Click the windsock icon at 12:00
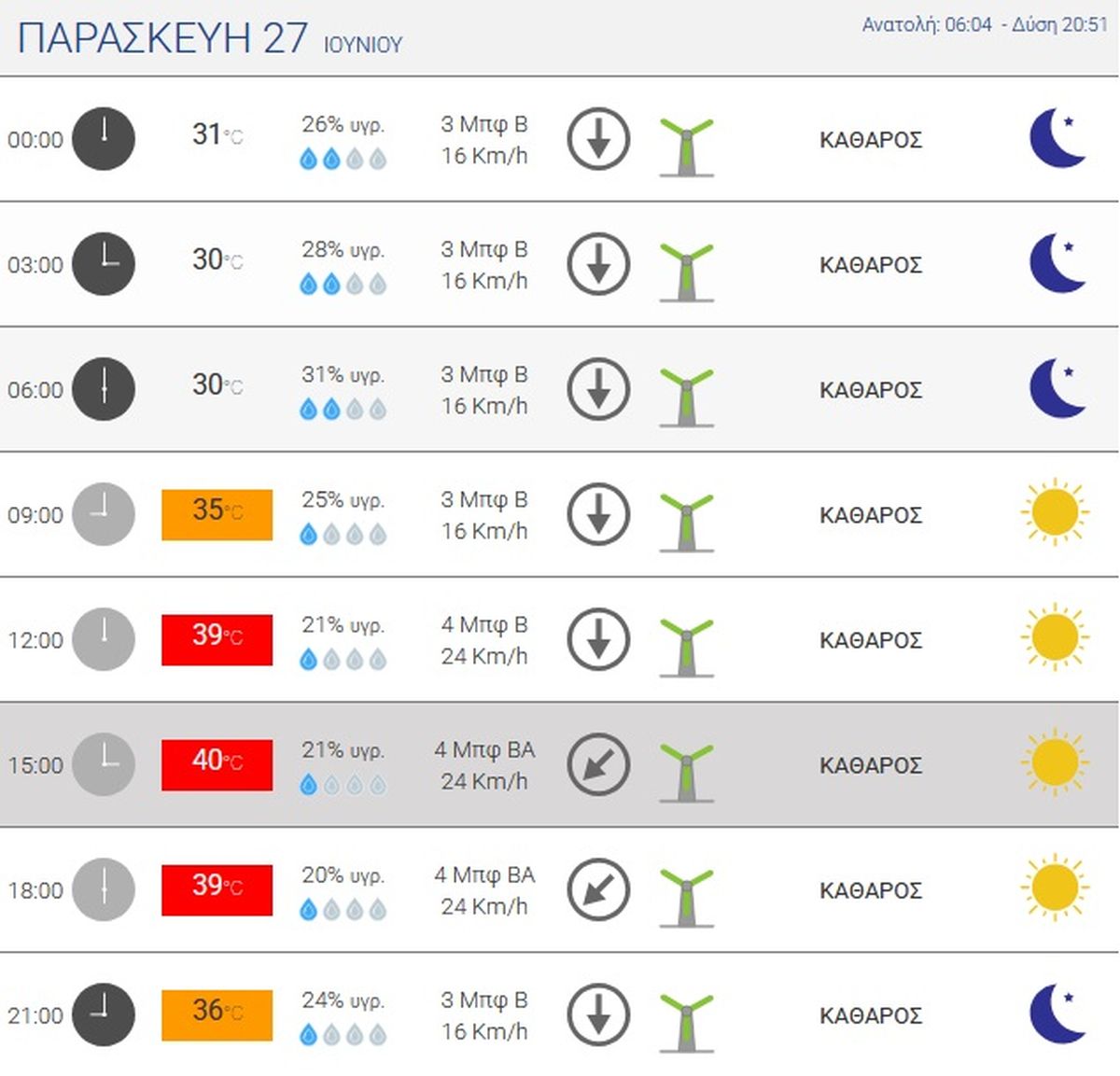This screenshot has width=1120, height=1076. point(687,646)
